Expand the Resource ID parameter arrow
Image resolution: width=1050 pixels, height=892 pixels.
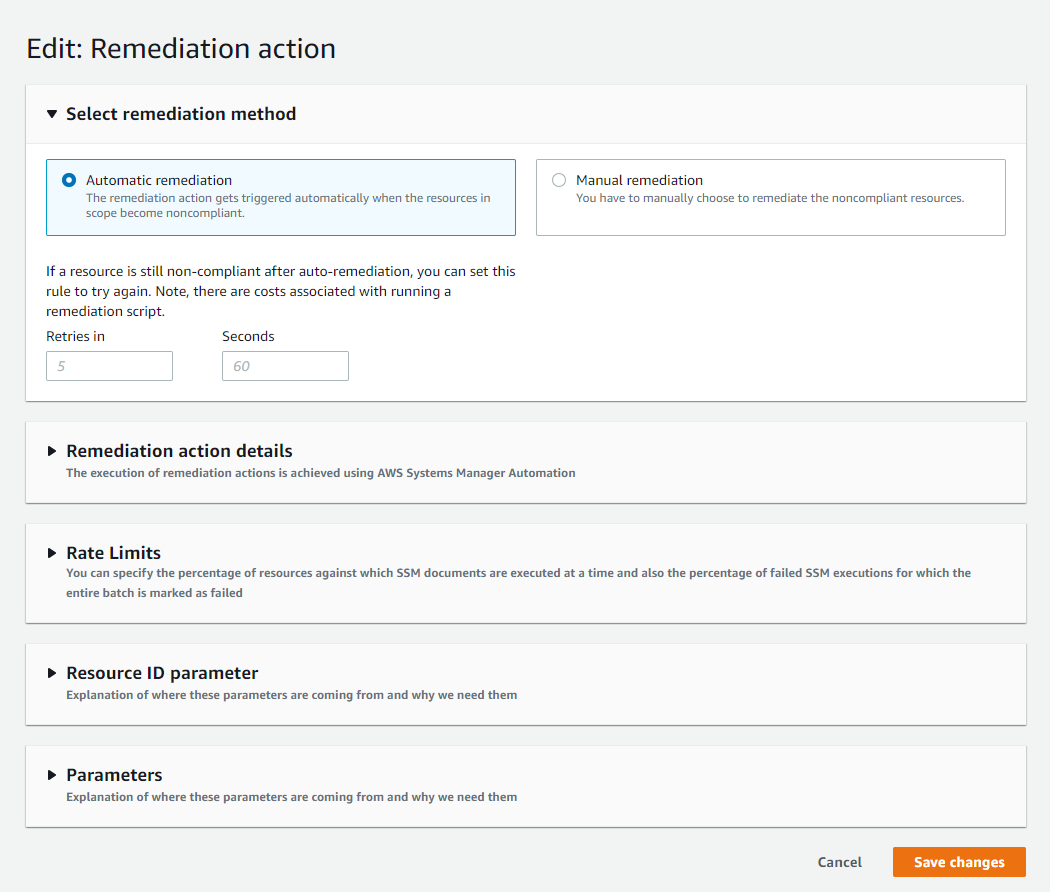[52, 673]
